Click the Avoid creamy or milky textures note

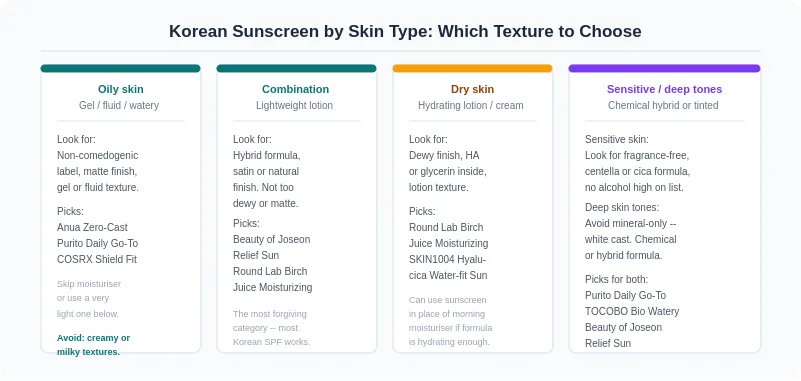click(93, 345)
